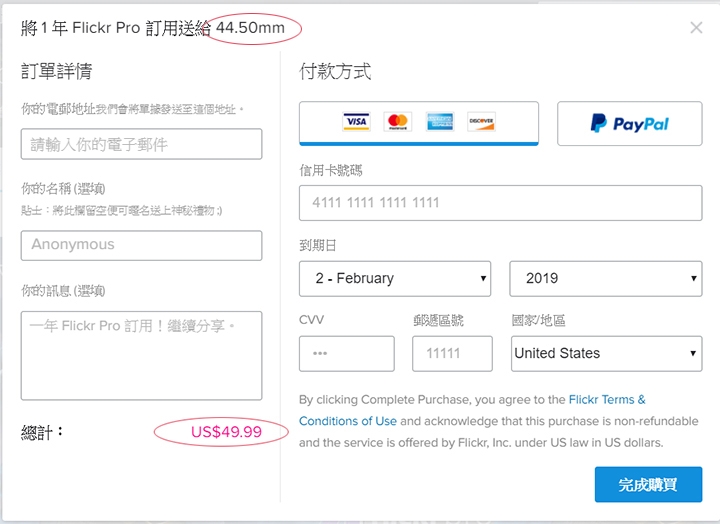Close the Flickr Pro gift dialog

[x=696, y=28]
